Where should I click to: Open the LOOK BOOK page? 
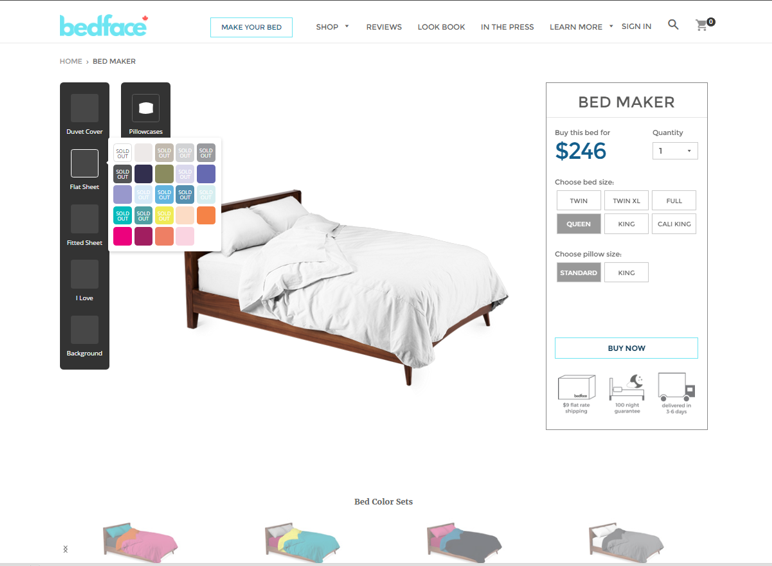click(441, 27)
